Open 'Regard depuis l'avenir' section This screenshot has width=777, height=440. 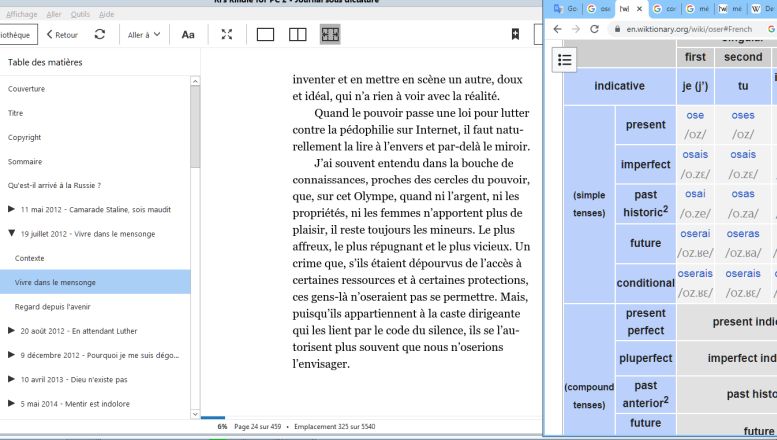53,307
